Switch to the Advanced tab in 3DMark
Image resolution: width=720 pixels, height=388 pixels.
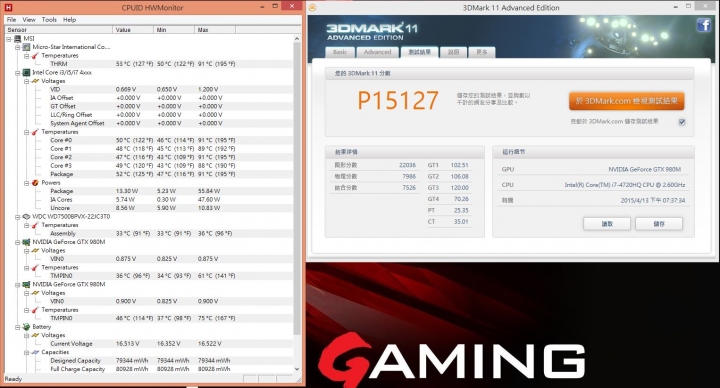[377, 52]
